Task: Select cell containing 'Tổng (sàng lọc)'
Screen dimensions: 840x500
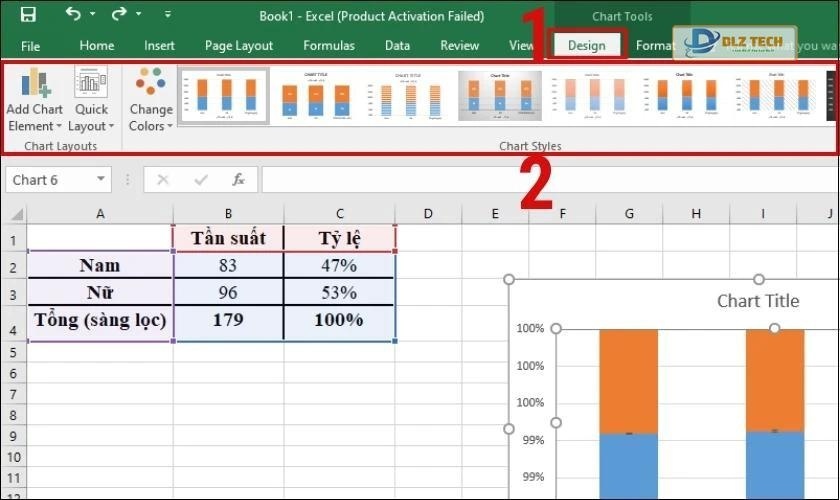Action: coord(100,321)
